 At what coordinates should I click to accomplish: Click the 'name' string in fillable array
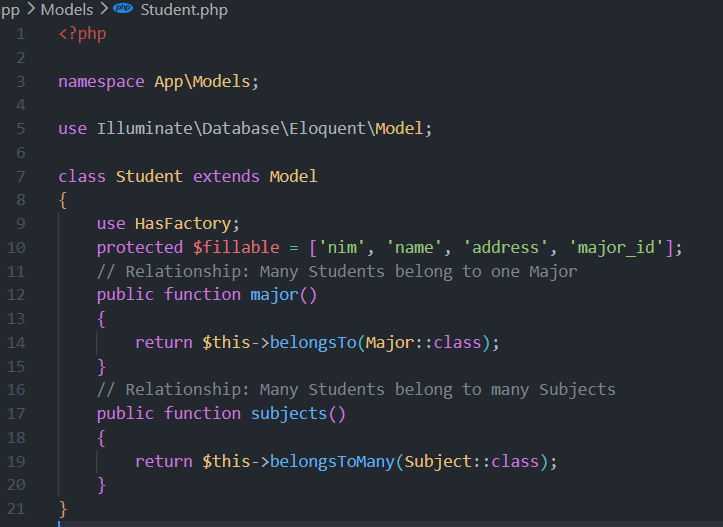414,248
